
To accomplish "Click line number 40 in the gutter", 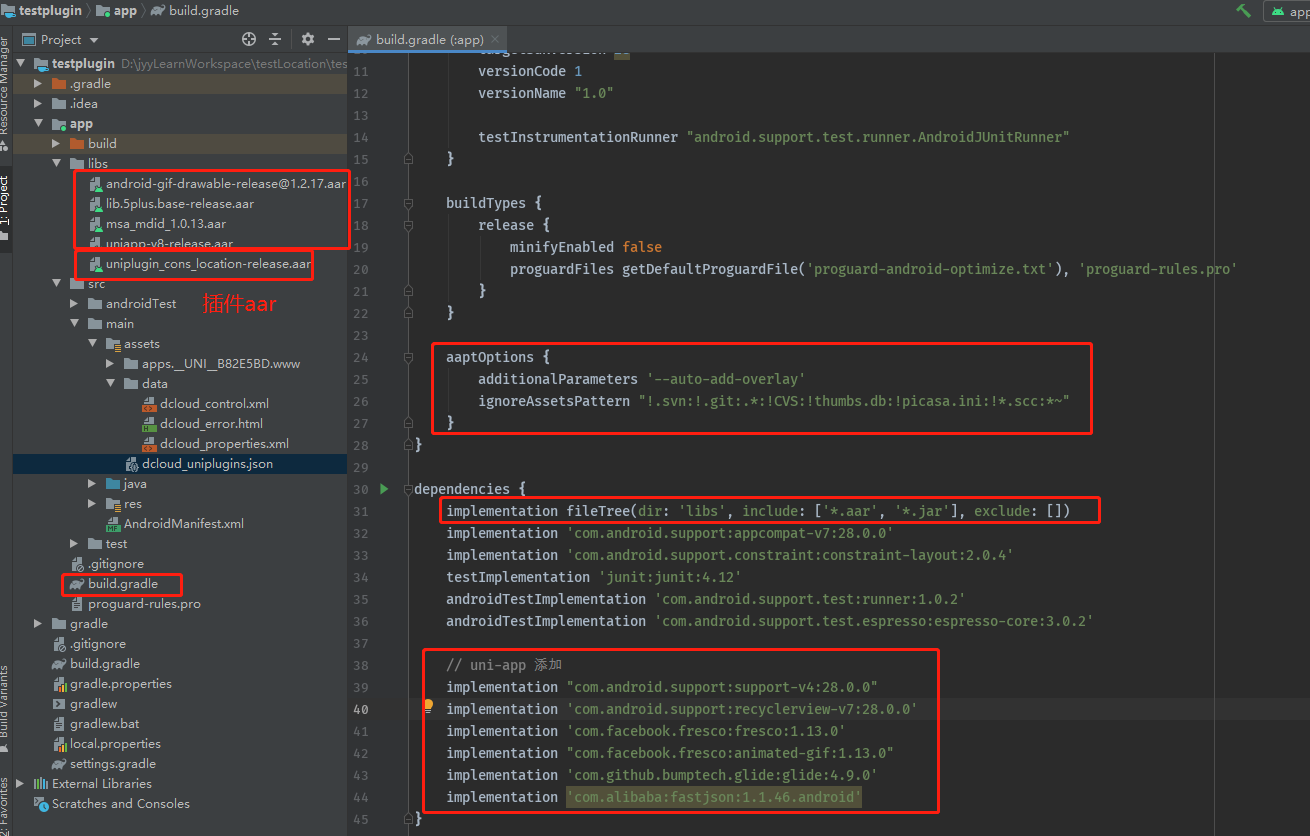I will [x=361, y=709].
